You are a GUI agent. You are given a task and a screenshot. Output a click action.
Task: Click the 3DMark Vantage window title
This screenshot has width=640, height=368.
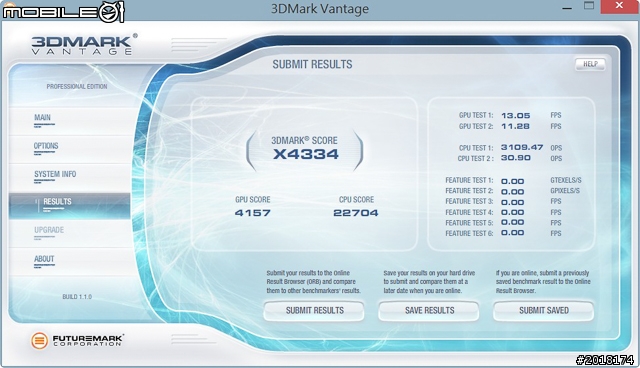tap(320, 9)
